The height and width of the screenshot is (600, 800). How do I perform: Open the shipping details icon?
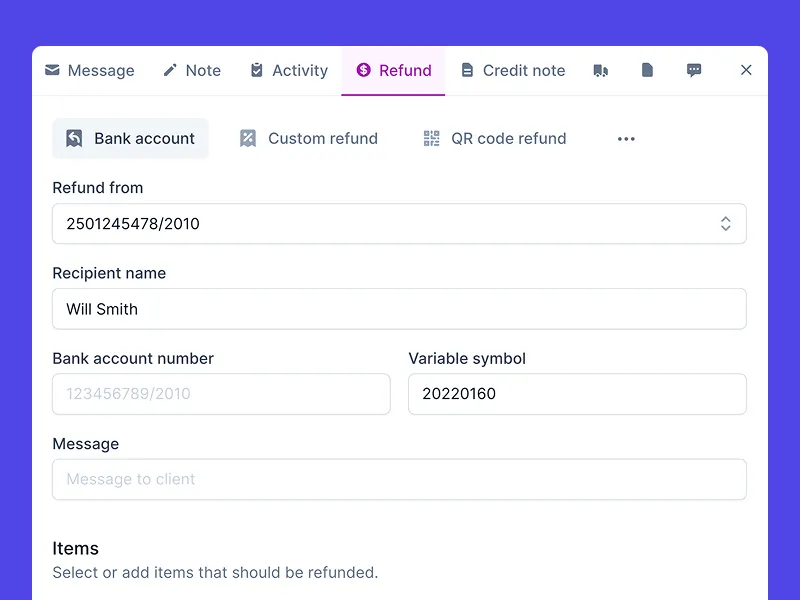601,70
